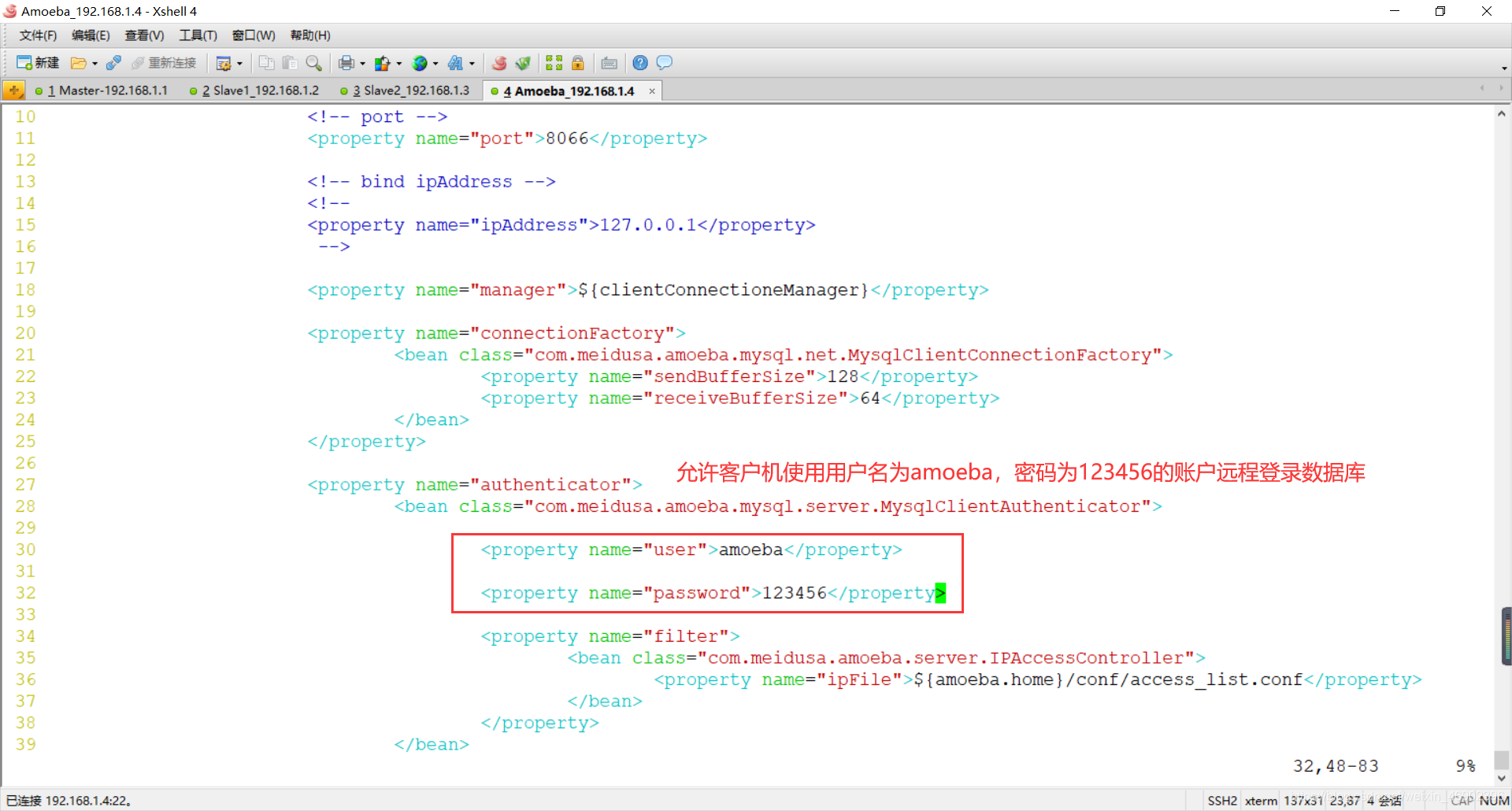Toggle full screen with green arrows icon
Image resolution: width=1512 pixels, height=811 pixels.
click(x=554, y=63)
